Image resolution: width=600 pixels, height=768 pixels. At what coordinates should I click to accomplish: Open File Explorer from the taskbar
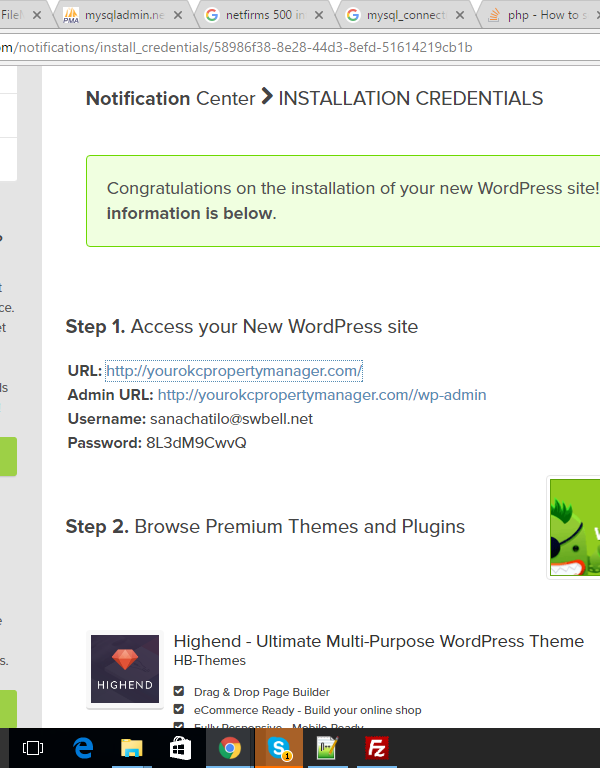click(131, 748)
